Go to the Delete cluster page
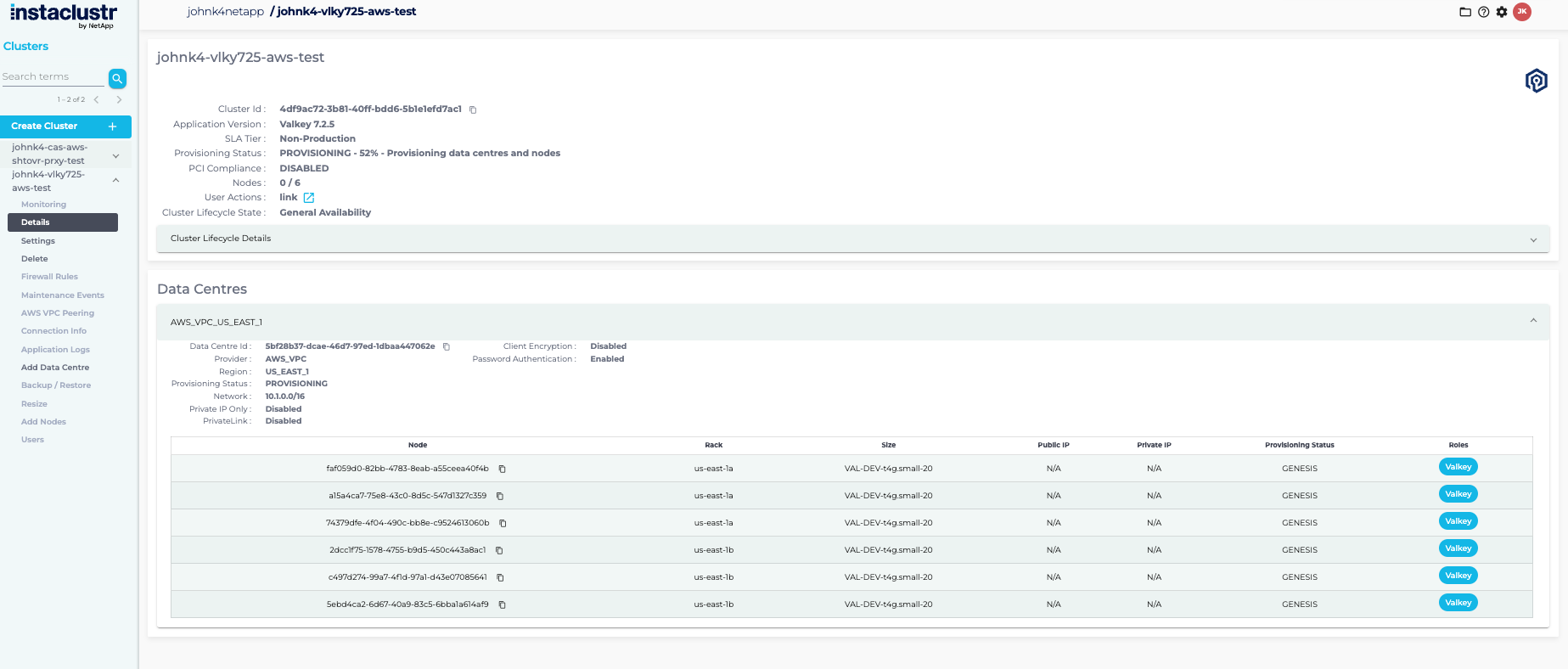Screen dimensions: 1568x669 (35, 259)
